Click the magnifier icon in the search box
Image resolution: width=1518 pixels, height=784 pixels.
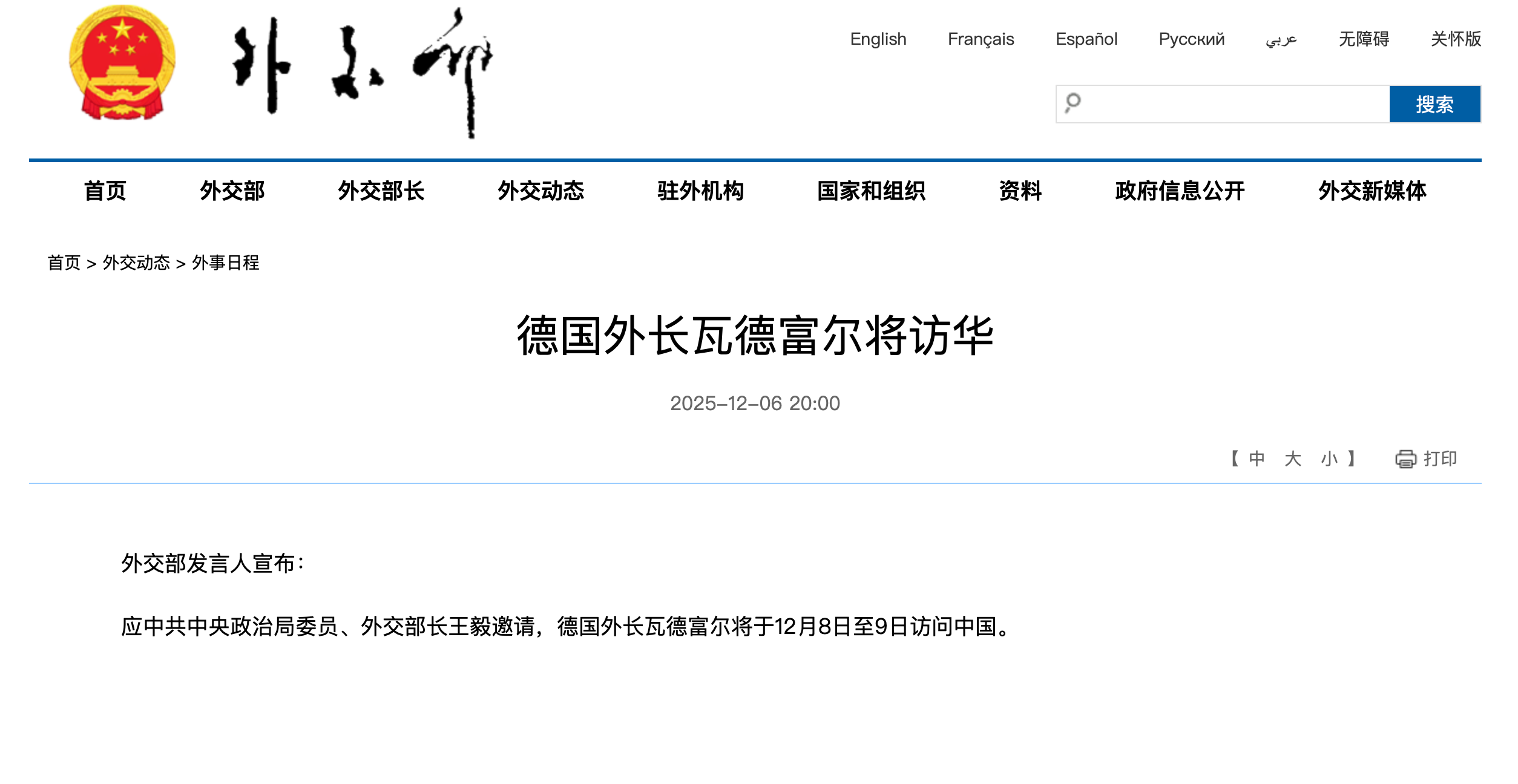coord(1073,103)
